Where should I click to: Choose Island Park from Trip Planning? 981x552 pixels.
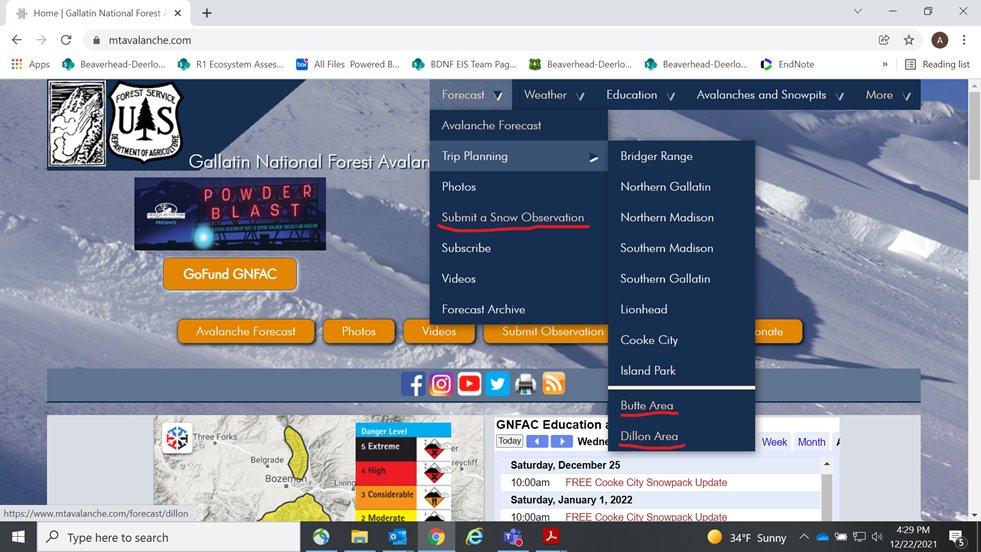[x=681, y=371]
